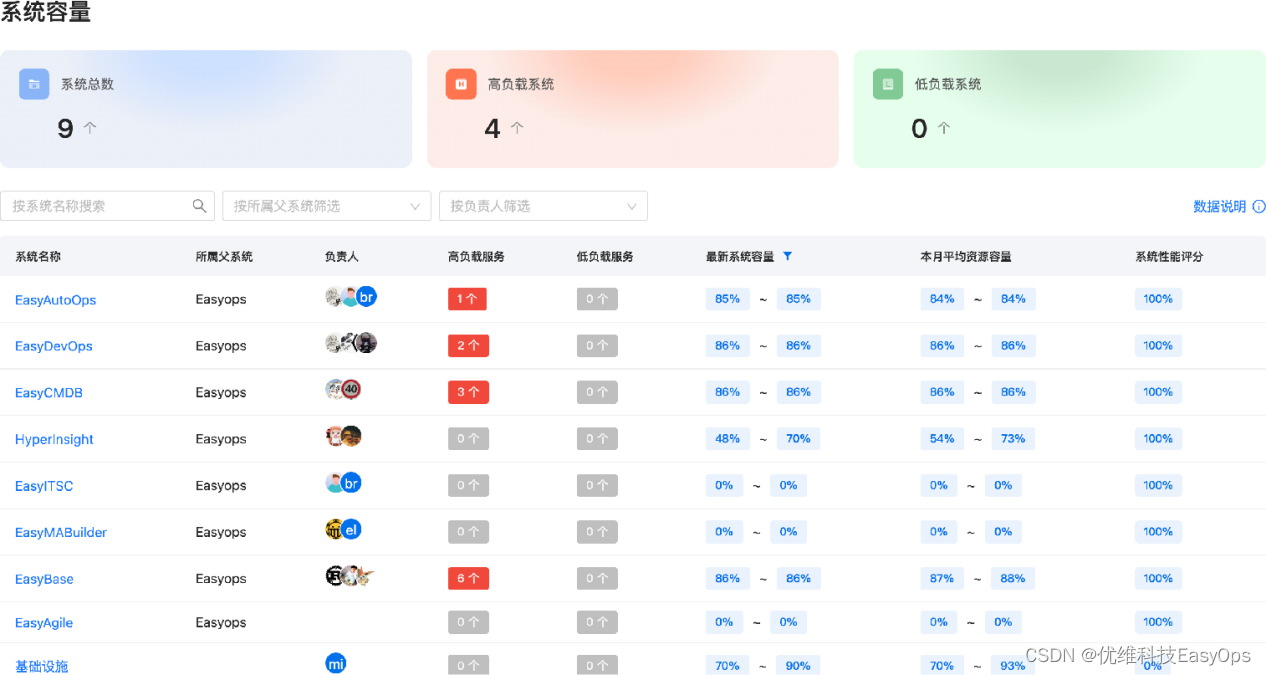Click the system name search input field
This screenshot has height=675, width=1266.
point(100,205)
